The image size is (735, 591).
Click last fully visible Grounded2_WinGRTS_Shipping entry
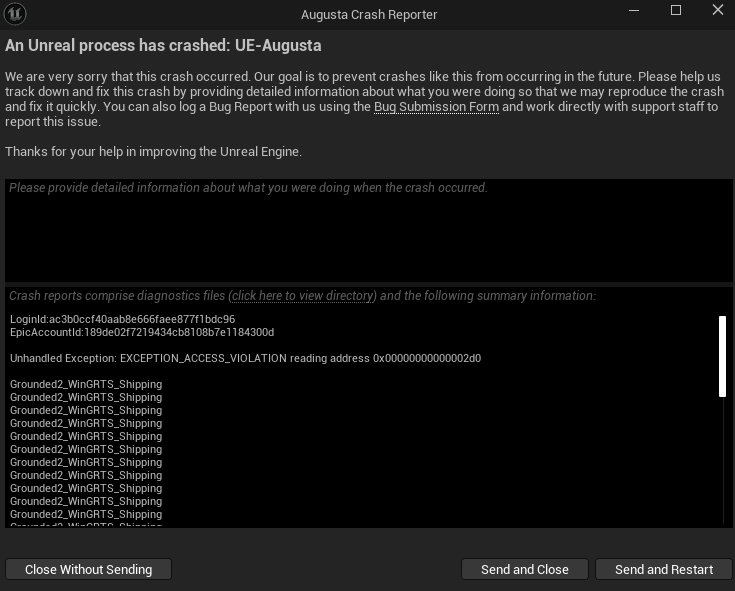point(86,514)
